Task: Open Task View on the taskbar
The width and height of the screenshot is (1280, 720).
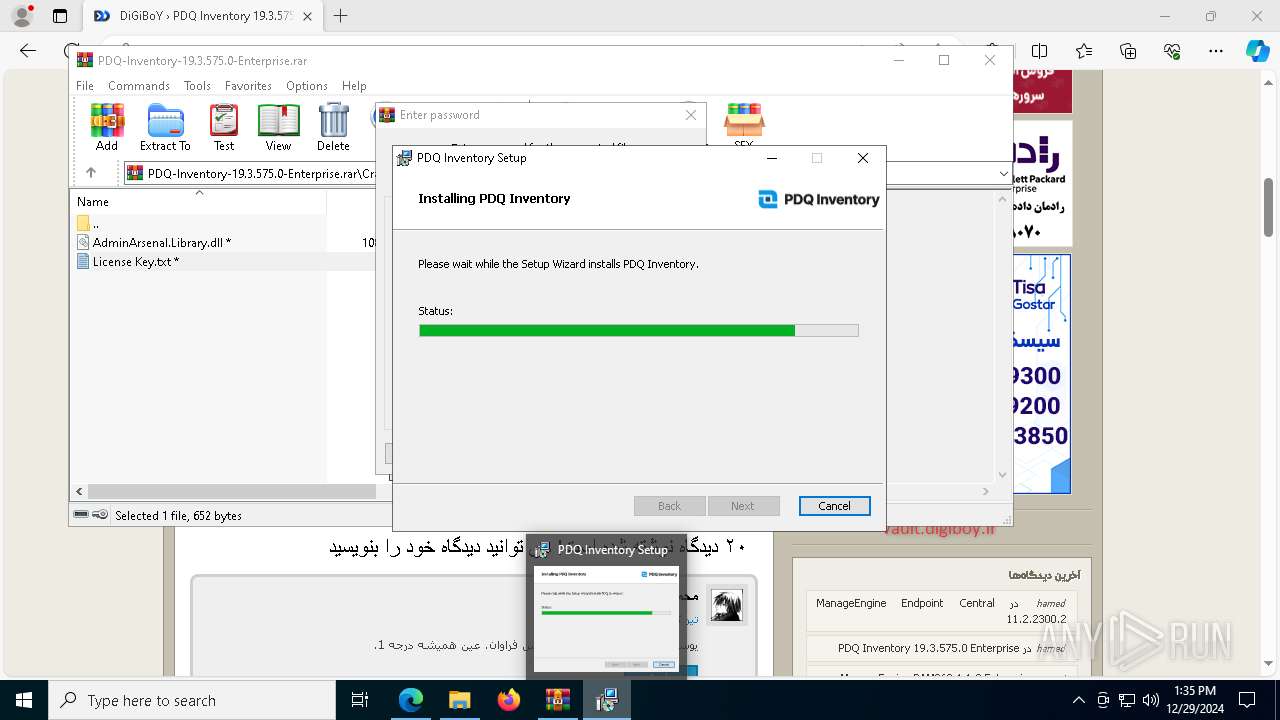Action: 360,700
